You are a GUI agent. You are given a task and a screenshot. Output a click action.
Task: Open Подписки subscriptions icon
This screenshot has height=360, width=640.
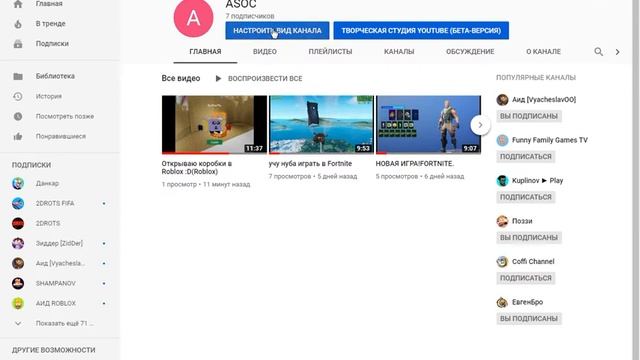pyautogui.click(x=18, y=44)
